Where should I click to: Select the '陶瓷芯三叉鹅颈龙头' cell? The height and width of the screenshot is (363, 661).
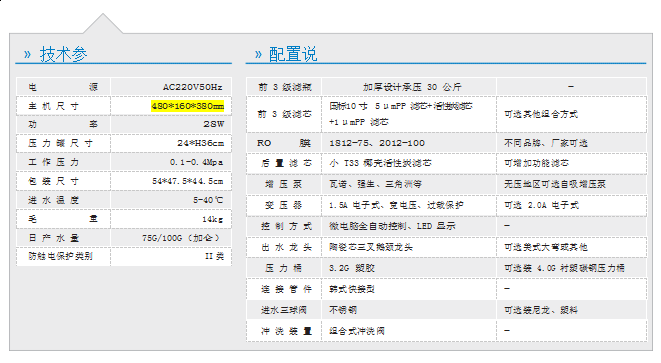pyautogui.click(x=371, y=247)
